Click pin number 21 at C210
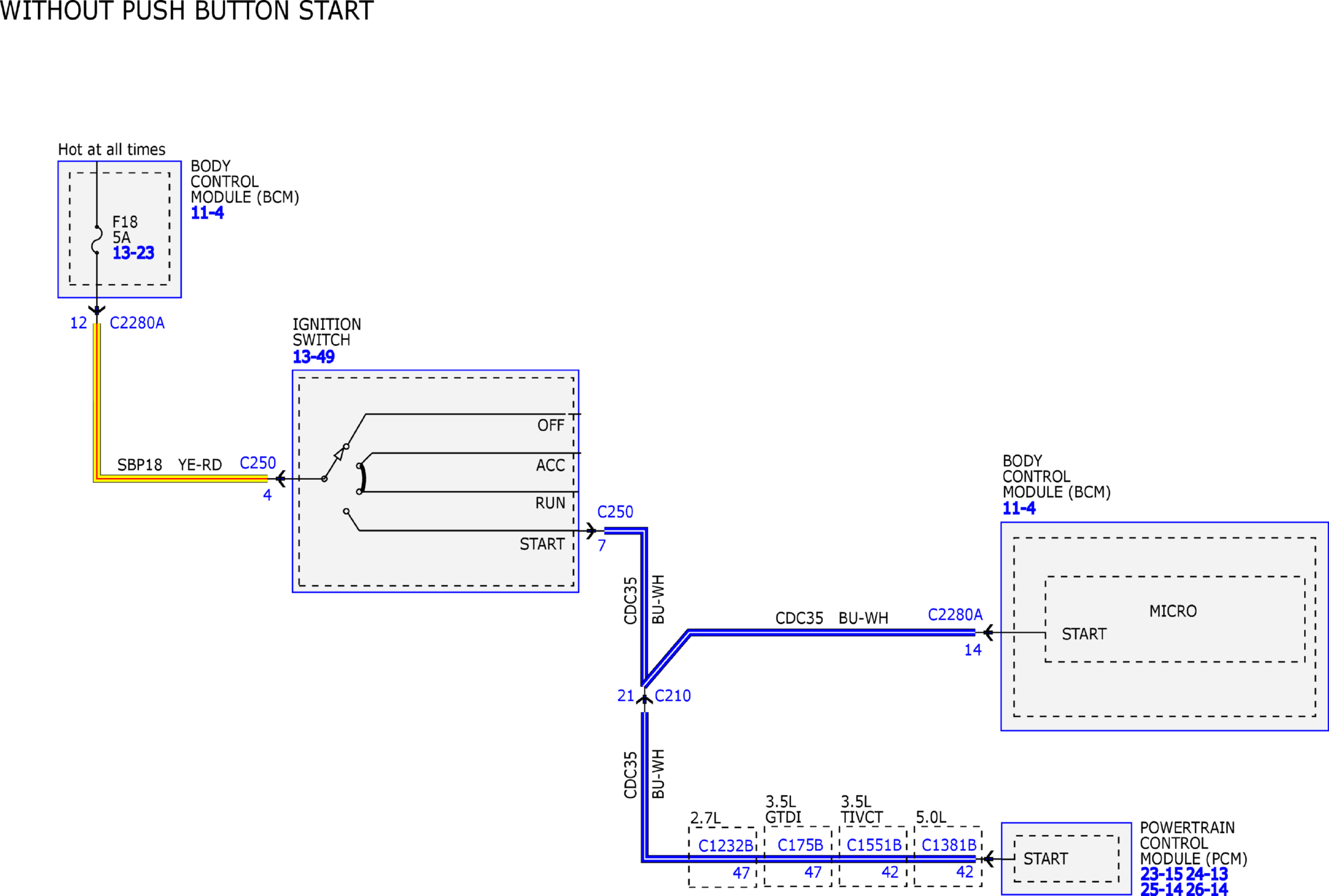This screenshot has height=896, width=1329. coord(626,696)
